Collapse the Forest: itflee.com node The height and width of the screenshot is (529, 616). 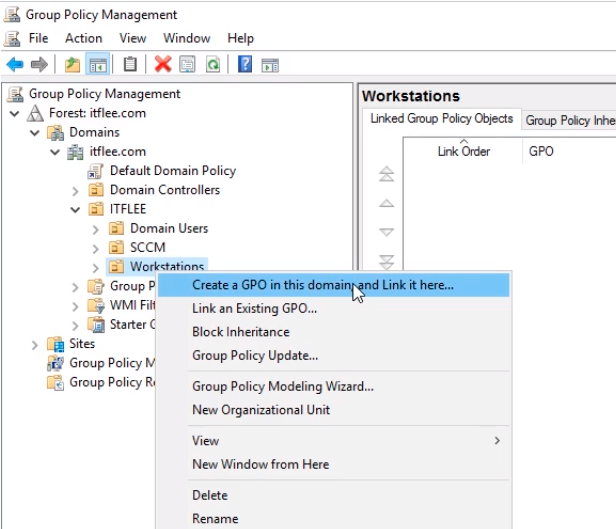click(15, 113)
